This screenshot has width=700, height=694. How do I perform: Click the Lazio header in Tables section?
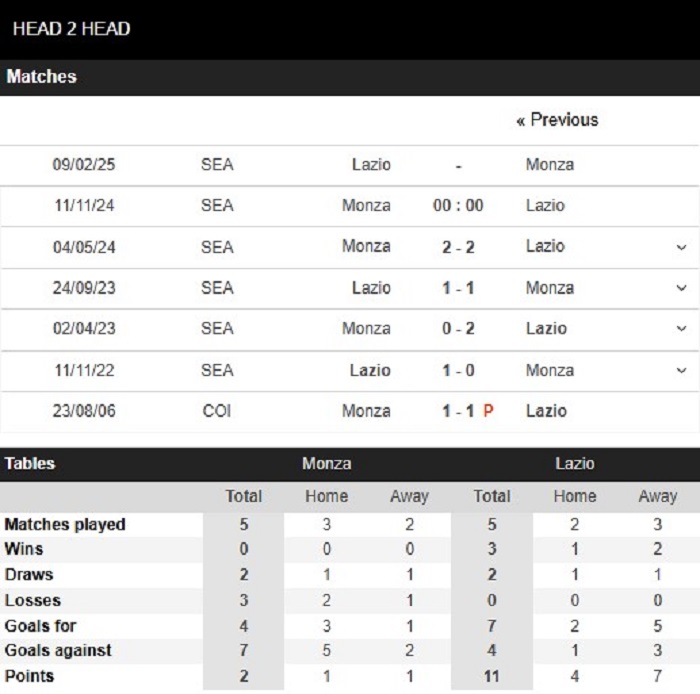pyautogui.click(x=575, y=464)
